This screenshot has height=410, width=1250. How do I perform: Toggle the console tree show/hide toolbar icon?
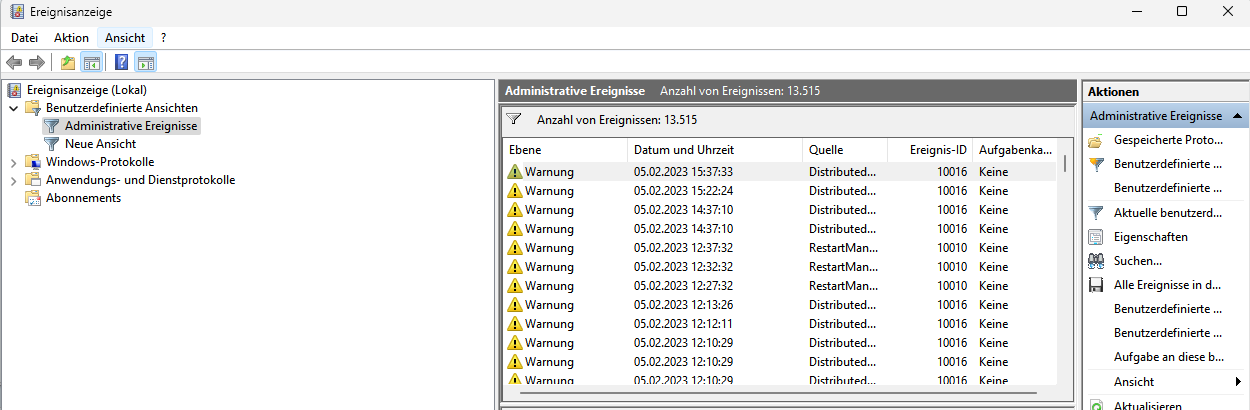click(x=91, y=63)
